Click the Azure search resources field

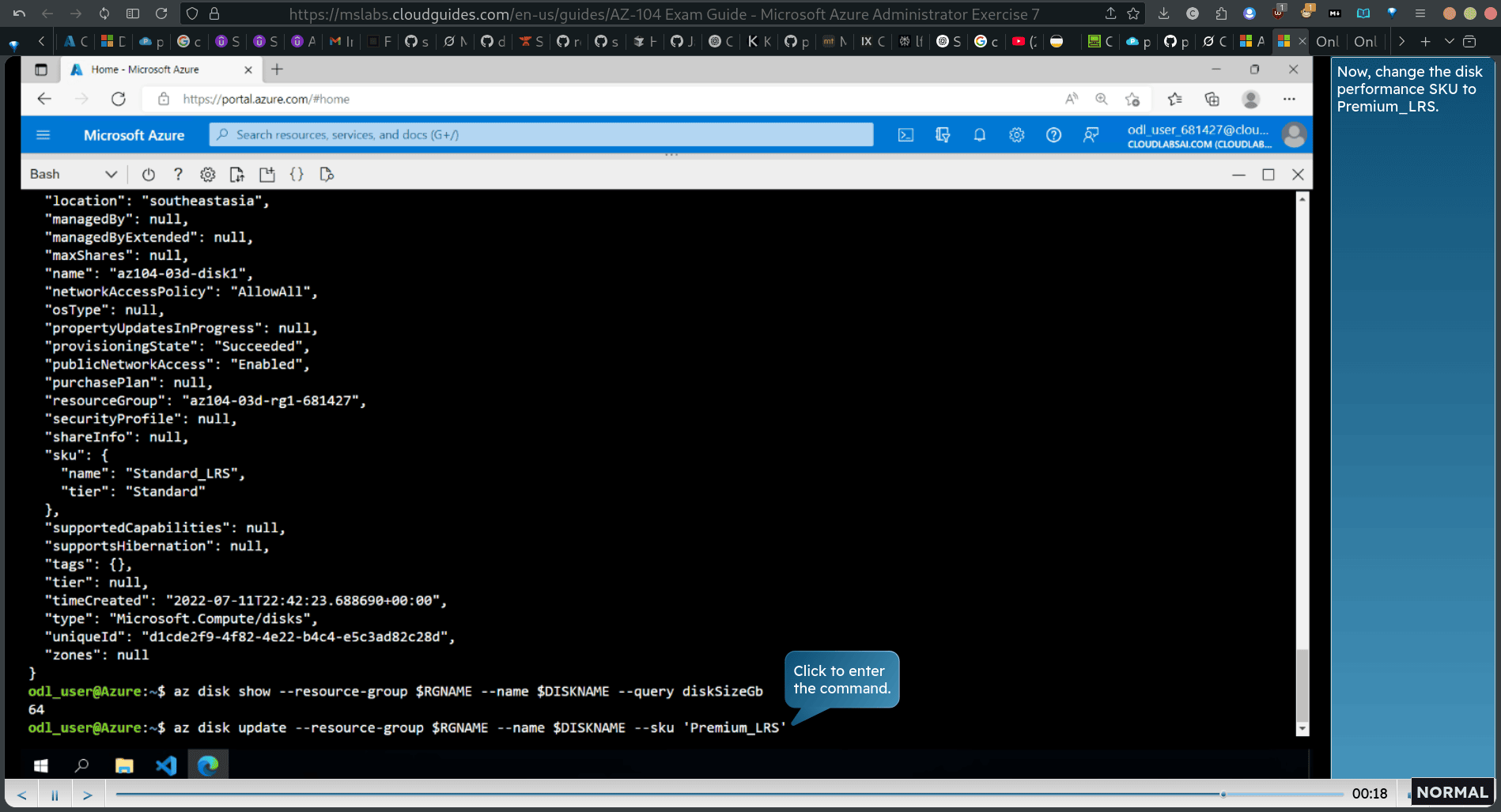(542, 134)
